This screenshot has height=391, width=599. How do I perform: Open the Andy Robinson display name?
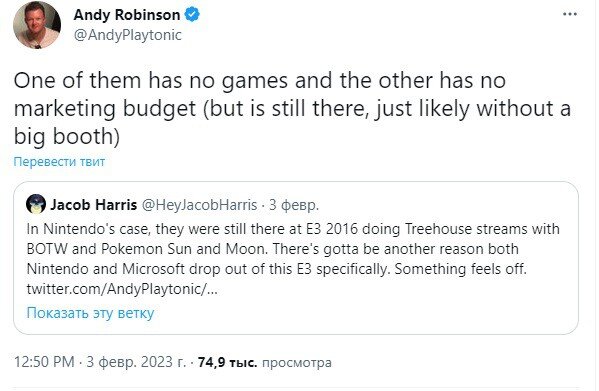click(127, 15)
